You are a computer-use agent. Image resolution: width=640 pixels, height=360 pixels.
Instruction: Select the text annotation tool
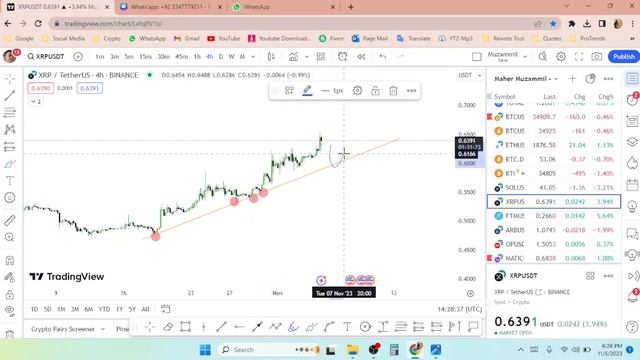[x=10, y=180]
